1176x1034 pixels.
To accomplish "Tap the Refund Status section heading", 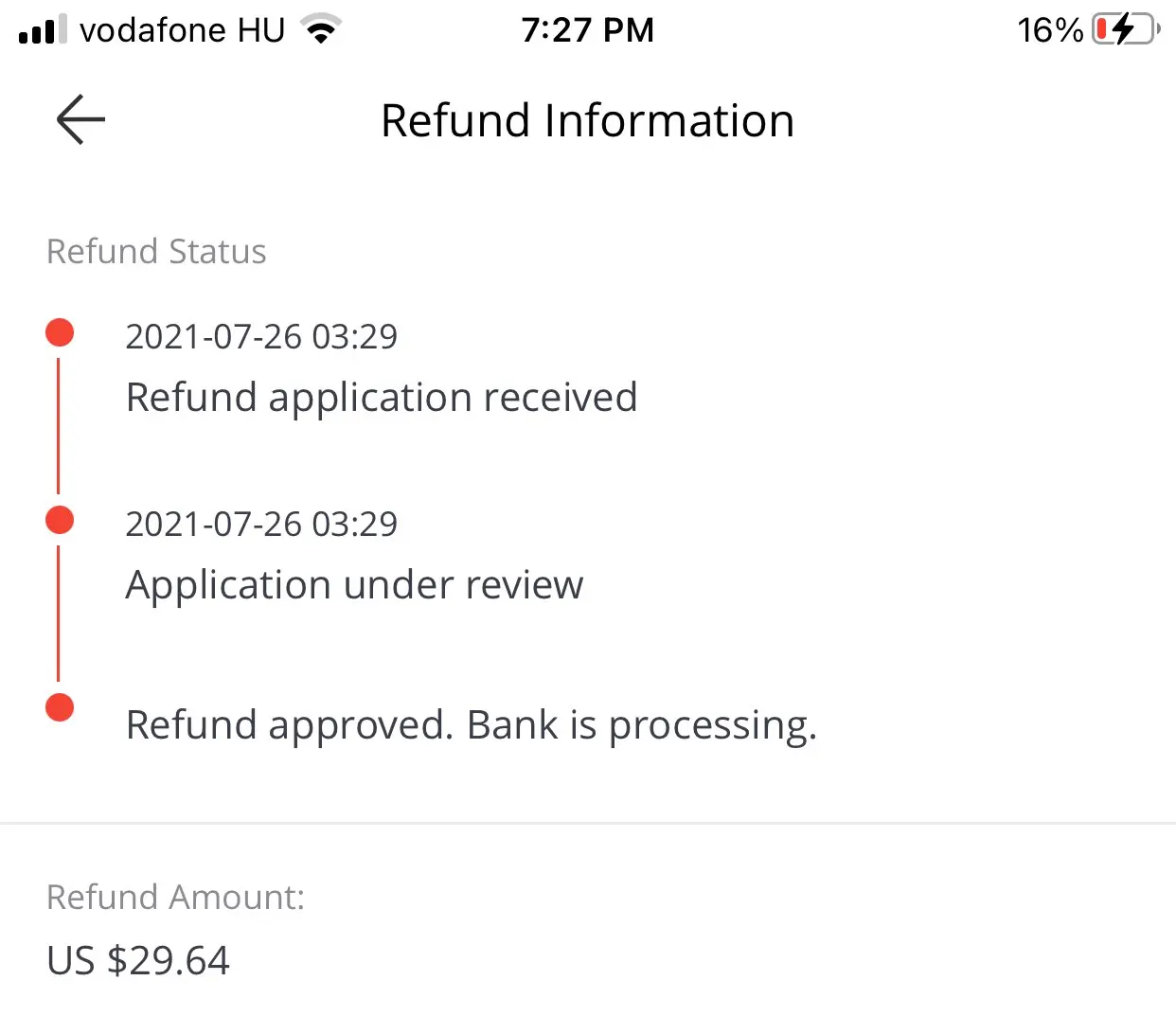I will [156, 252].
